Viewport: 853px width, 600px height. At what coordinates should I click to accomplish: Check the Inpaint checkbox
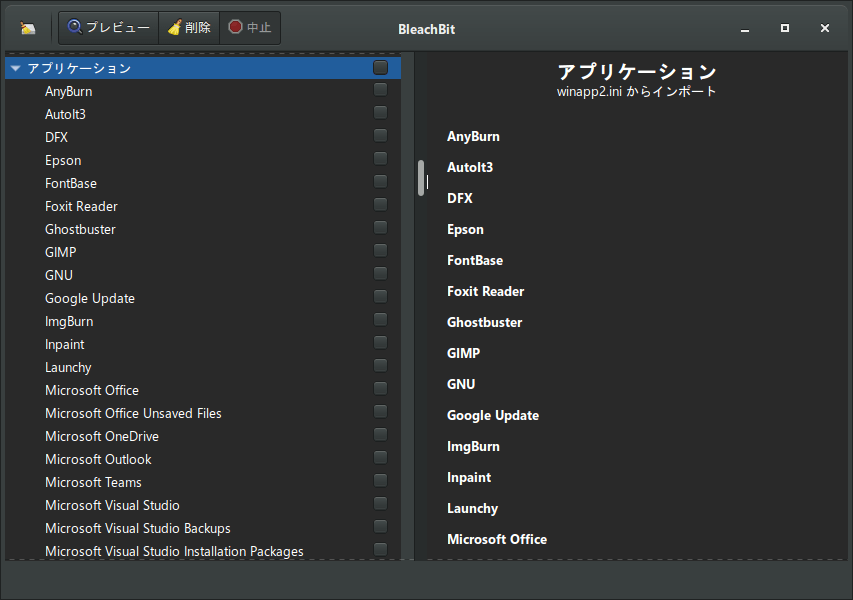click(380, 343)
